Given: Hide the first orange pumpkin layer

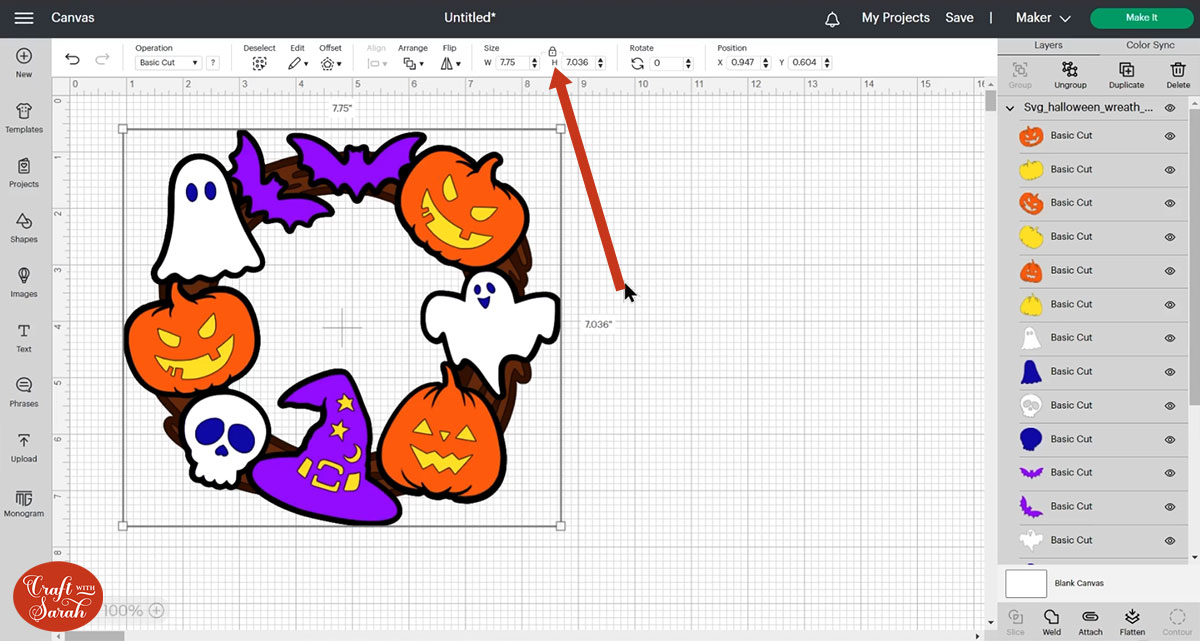Looking at the screenshot, I should (x=1170, y=136).
